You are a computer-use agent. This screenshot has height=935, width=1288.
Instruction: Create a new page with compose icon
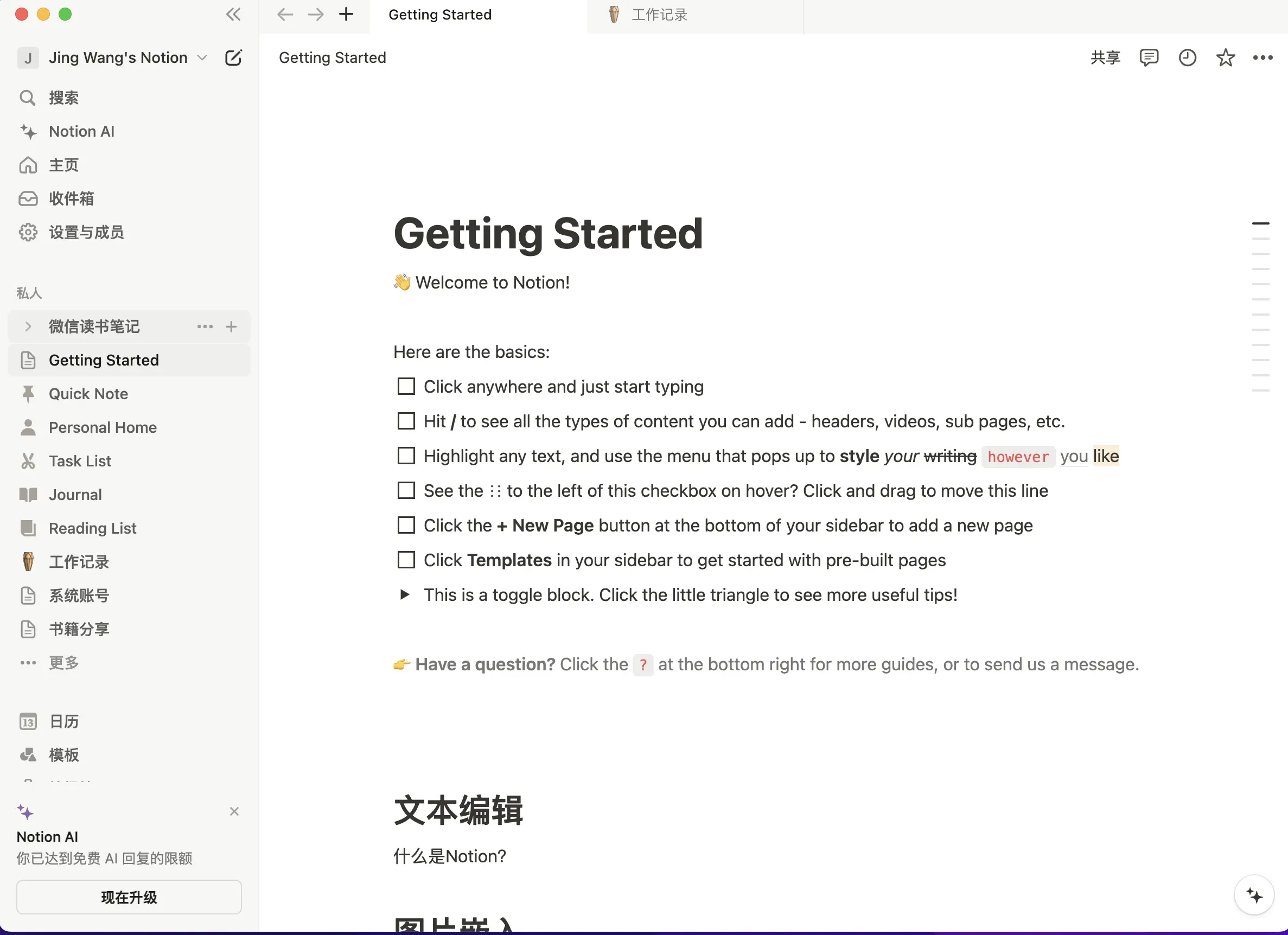pyautogui.click(x=233, y=58)
